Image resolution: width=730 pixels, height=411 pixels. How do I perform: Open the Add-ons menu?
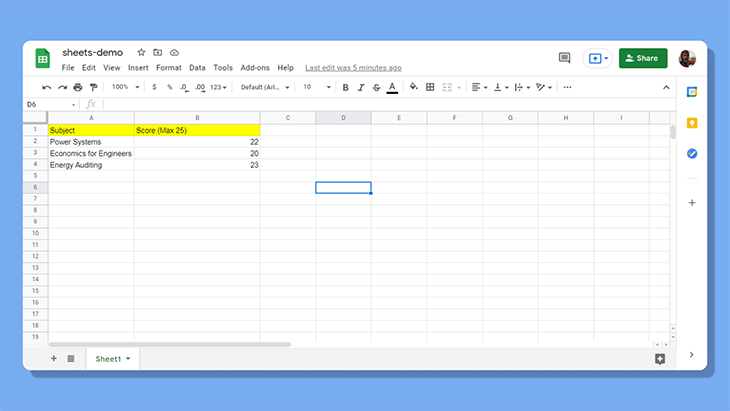point(255,67)
